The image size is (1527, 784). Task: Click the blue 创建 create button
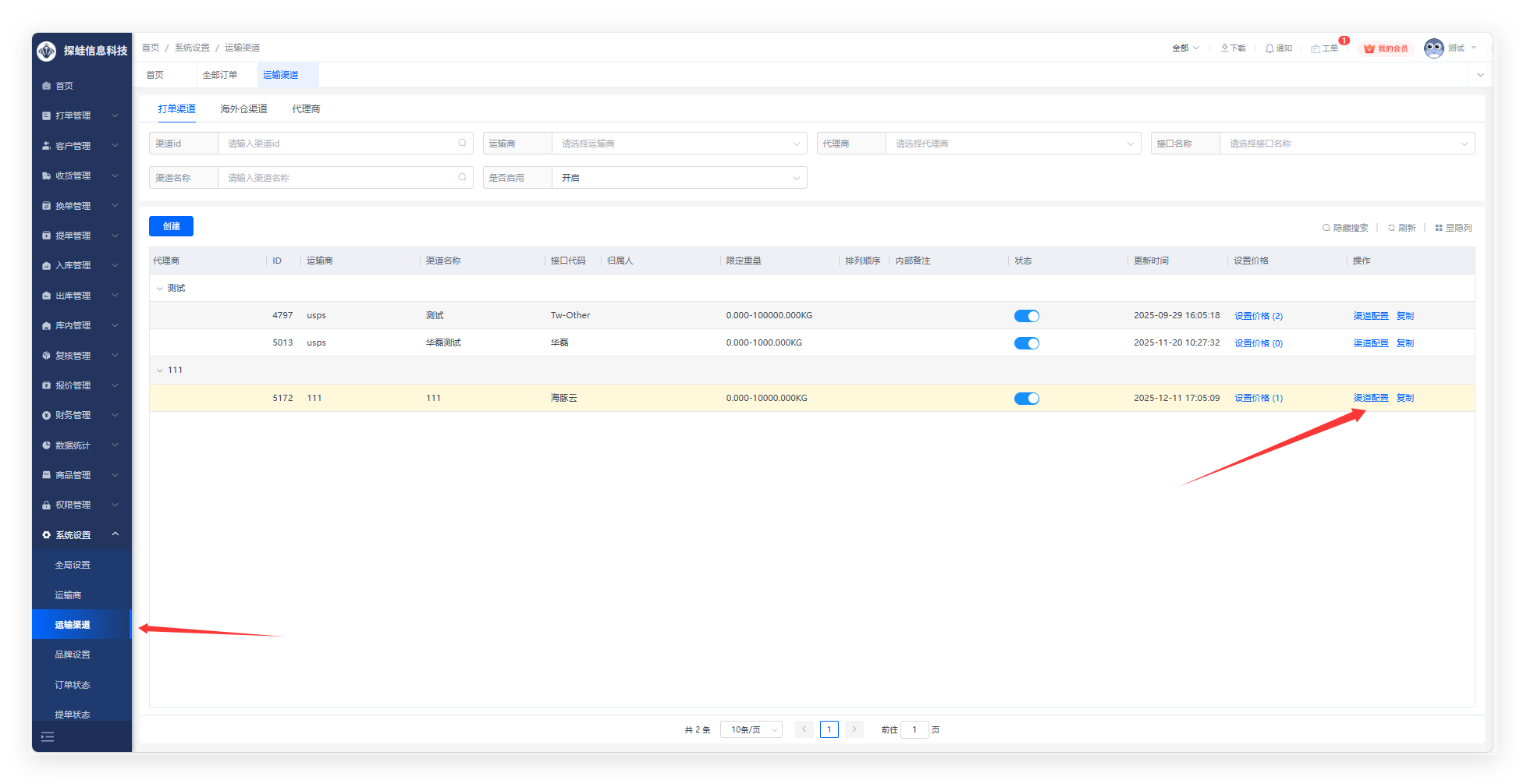171,226
